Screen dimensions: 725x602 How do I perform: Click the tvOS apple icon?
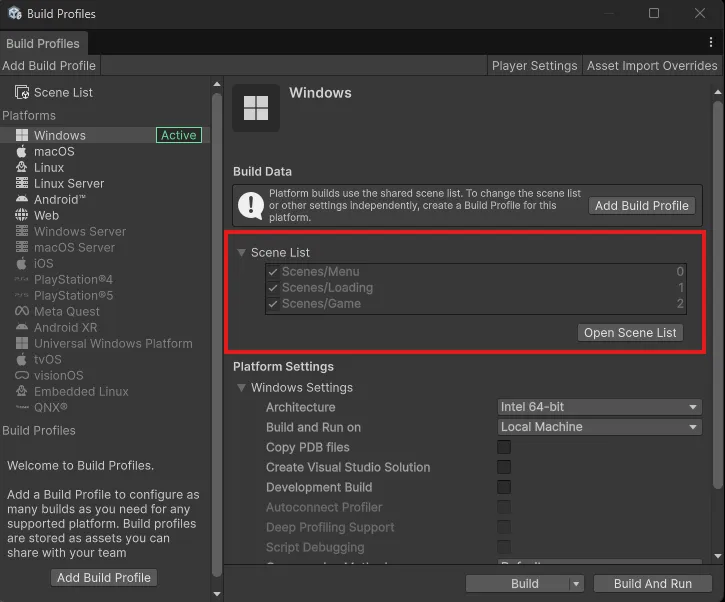pos(22,359)
